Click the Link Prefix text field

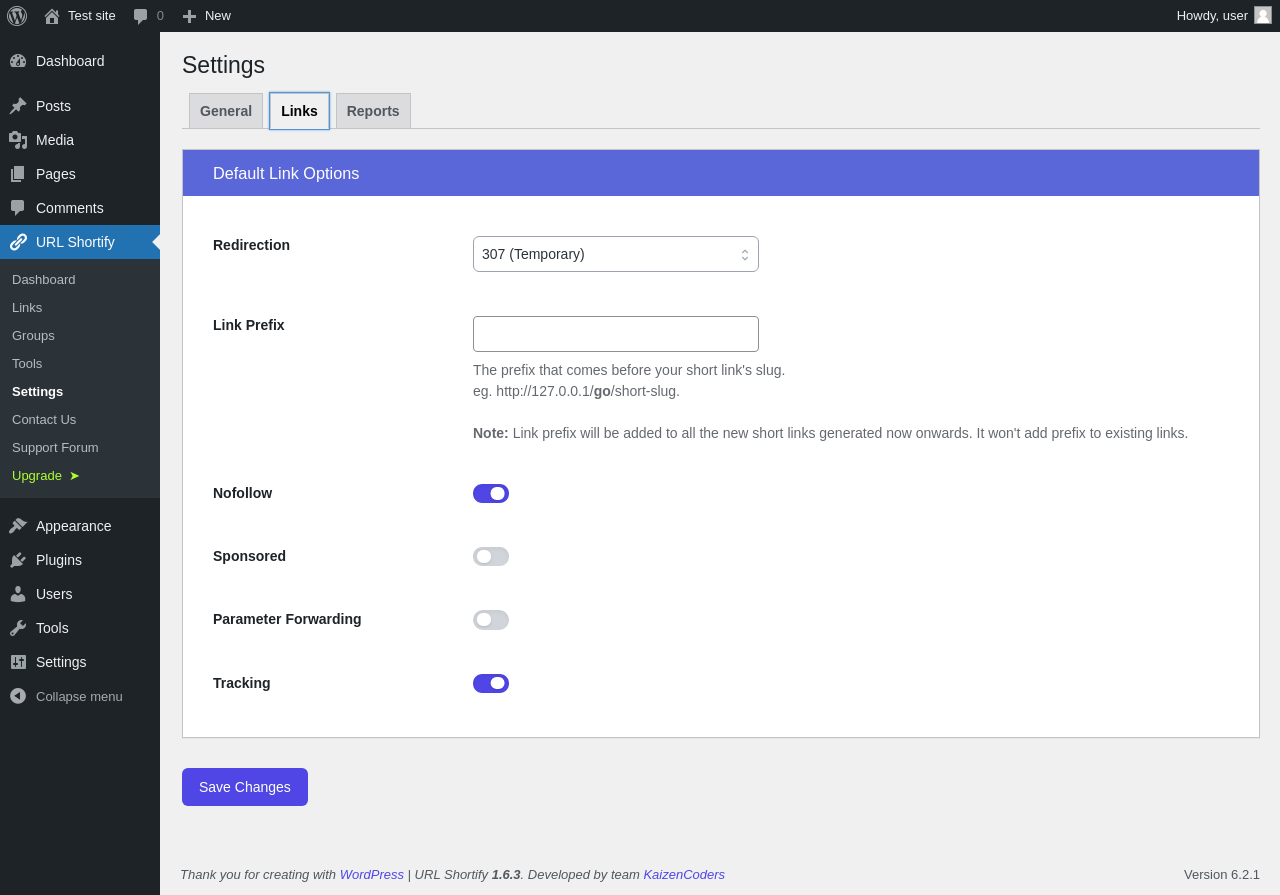615,334
